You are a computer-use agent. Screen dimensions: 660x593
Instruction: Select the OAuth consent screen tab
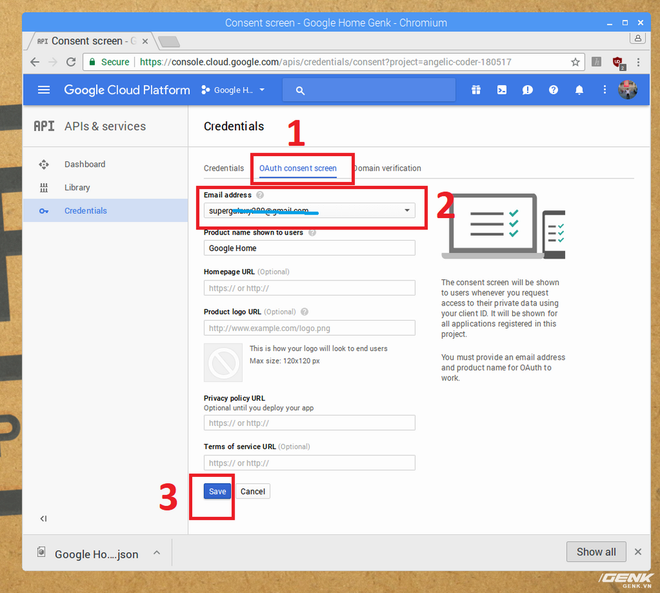tap(298, 168)
